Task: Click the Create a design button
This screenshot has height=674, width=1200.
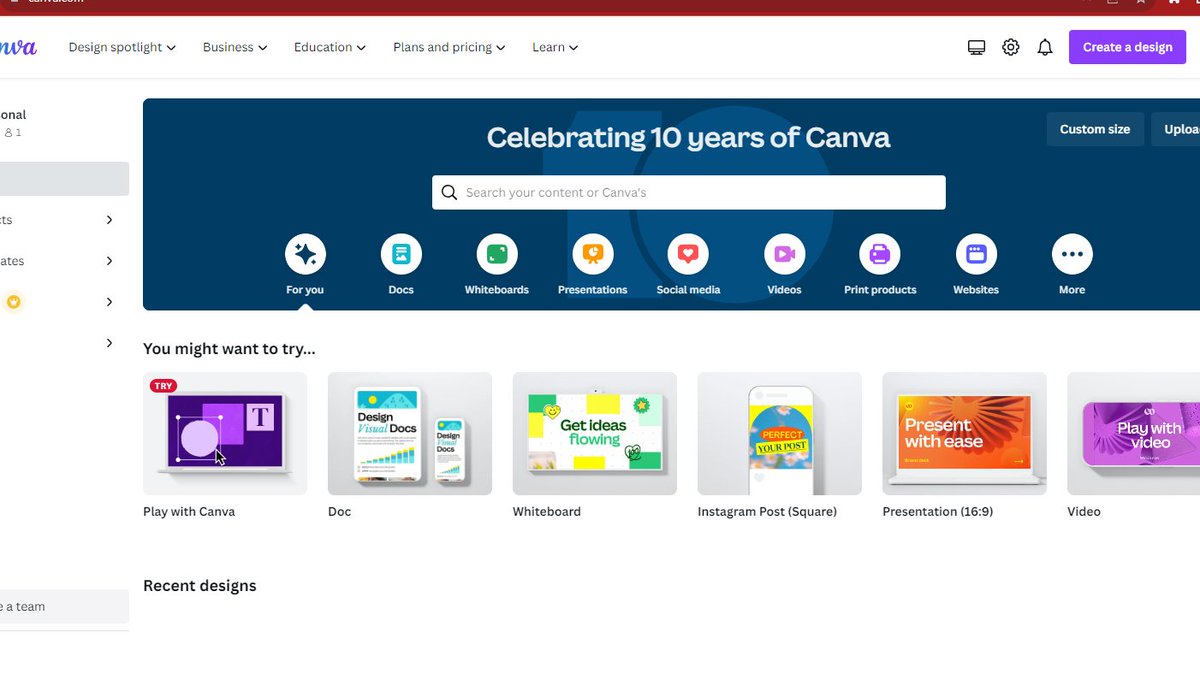Action: [x=1127, y=47]
